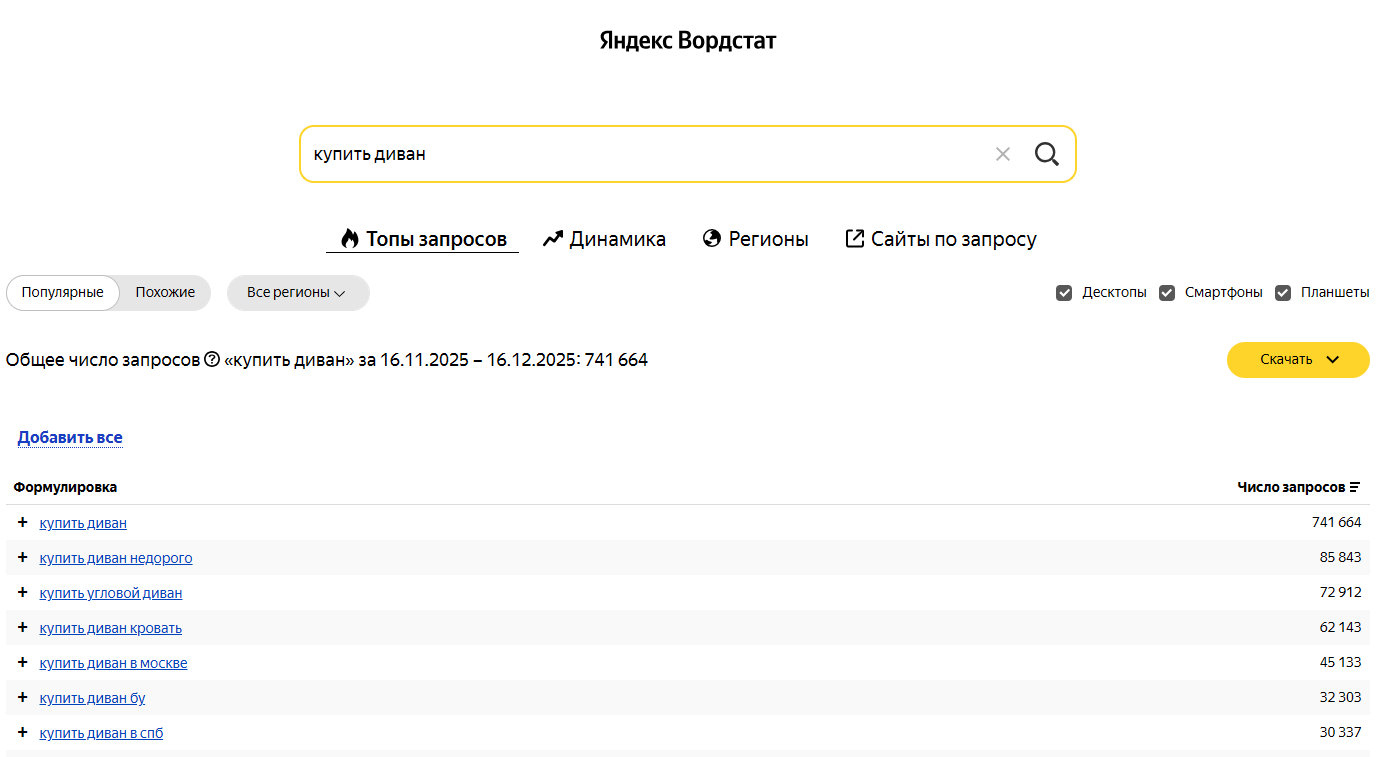Add 'купить диван недорого' using its plus icon
The image size is (1381, 757).
coord(23,558)
